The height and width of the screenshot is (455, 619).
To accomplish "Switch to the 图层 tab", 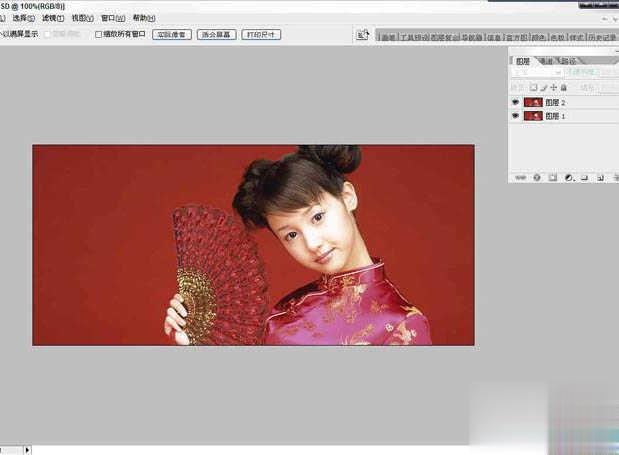I will 523,61.
